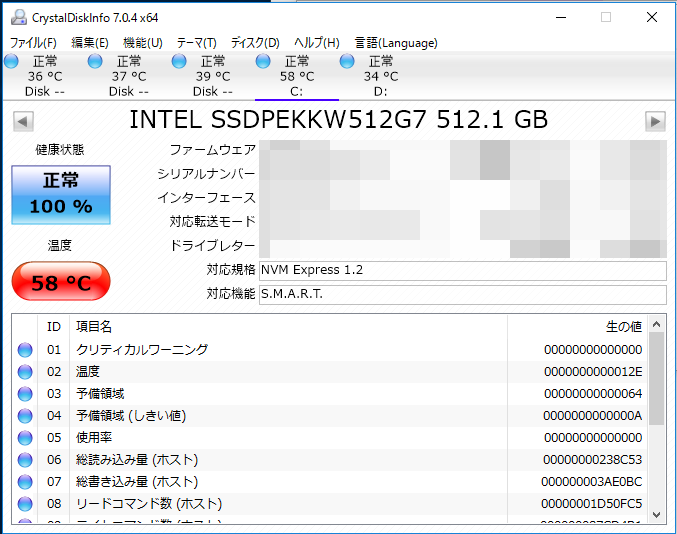Viewport: 677px width, 534px height.
Task: Click the blue status orb for 39 °C disk
Action: 179,61
